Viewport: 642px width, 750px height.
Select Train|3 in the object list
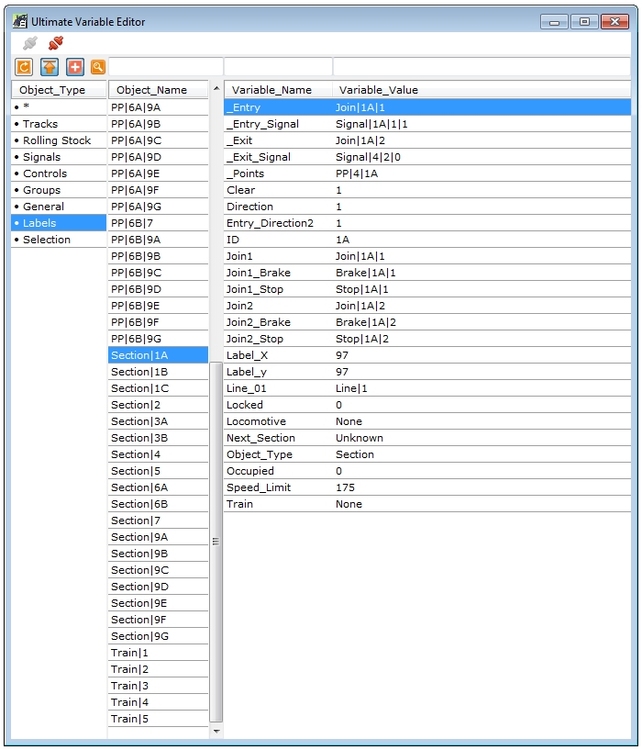(130, 686)
